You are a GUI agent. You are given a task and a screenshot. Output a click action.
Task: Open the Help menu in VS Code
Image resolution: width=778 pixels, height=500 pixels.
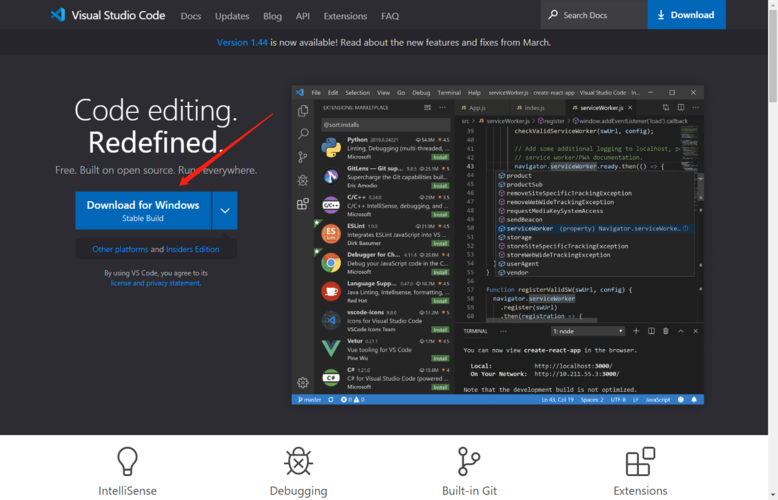click(474, 93)
